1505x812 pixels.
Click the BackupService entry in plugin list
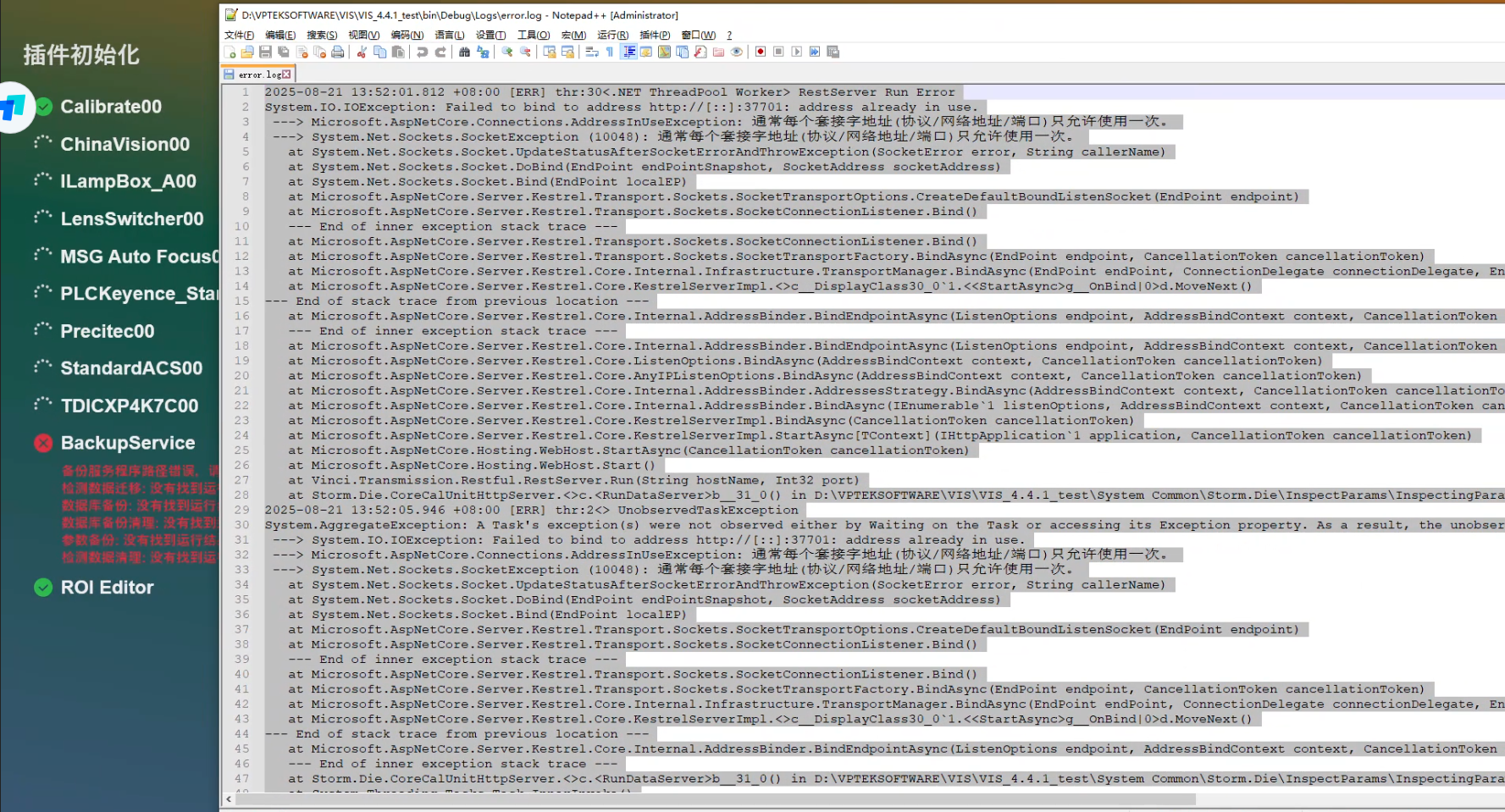[x=127, y=443]
